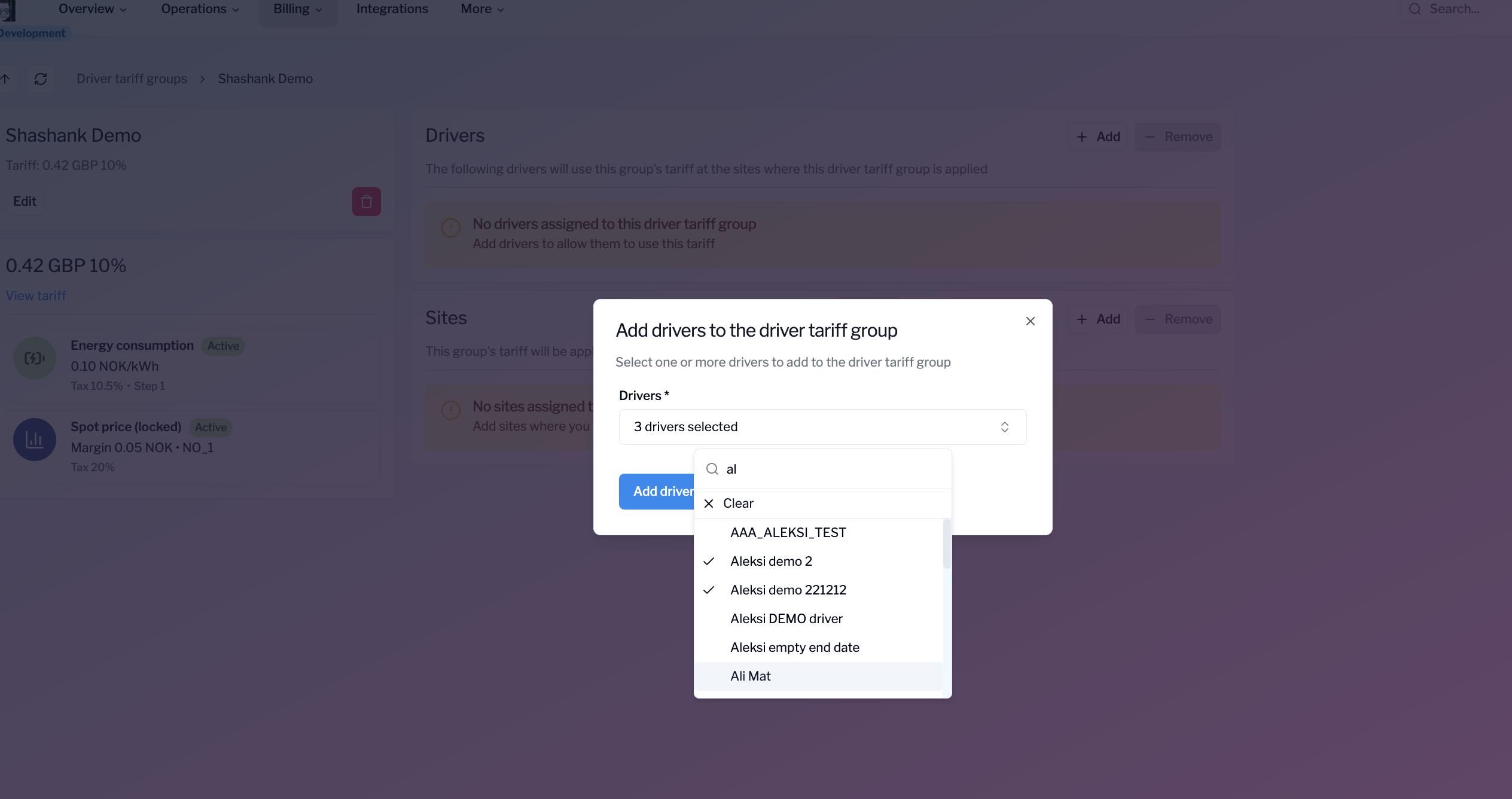Deselect Aleksi demo 2 driver
This screenshot has height=799, width=1512.
771,562
